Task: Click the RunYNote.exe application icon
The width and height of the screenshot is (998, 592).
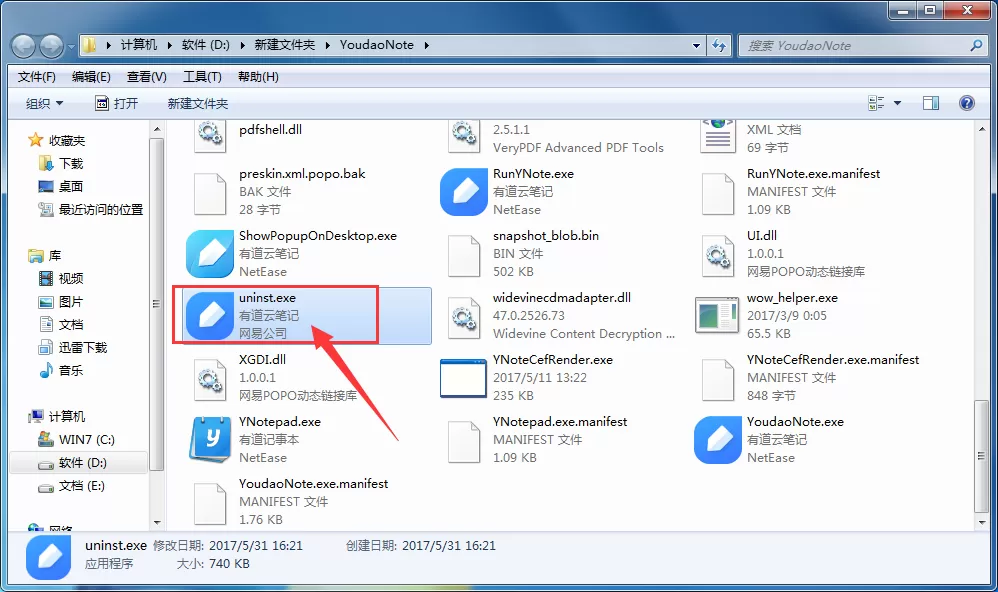Action: [464, 192]
